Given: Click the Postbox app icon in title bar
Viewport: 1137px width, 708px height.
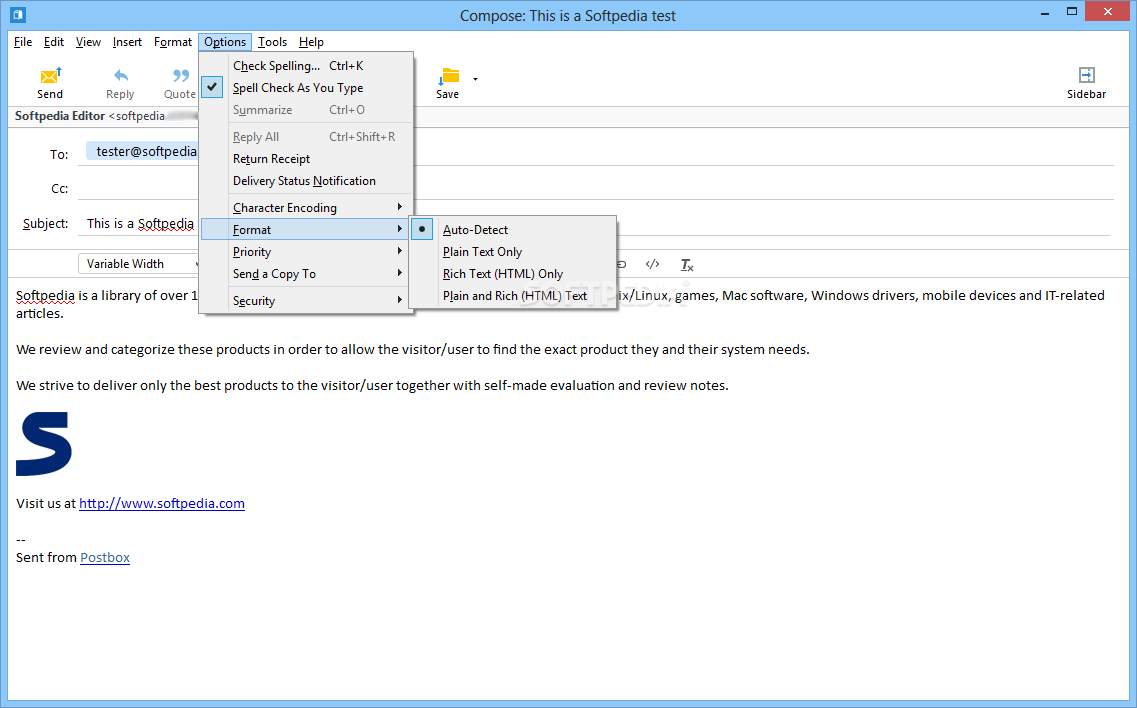Looking at the screenshot, I should [18, 15].
